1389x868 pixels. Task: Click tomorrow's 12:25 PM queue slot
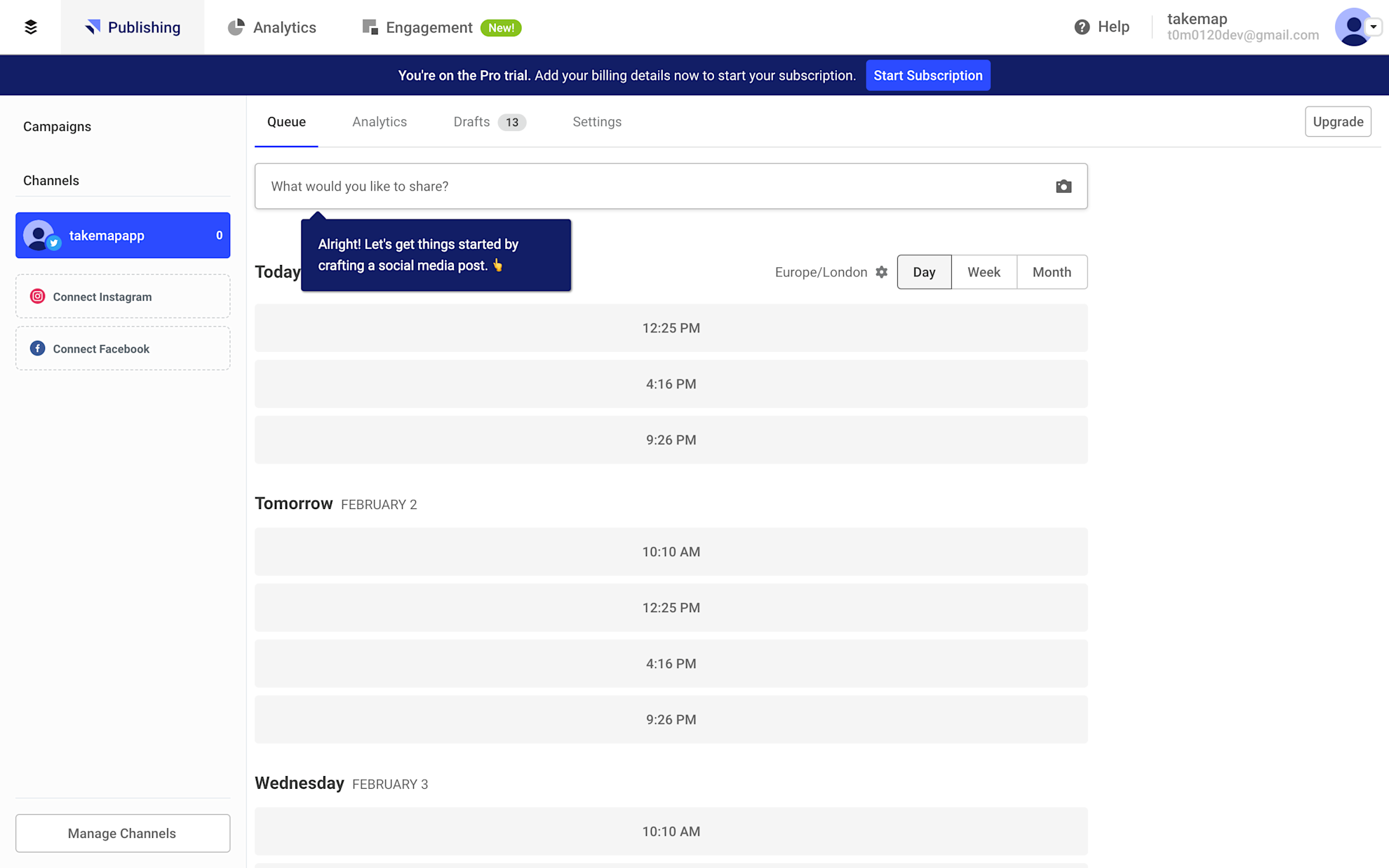tap(671, 608)
